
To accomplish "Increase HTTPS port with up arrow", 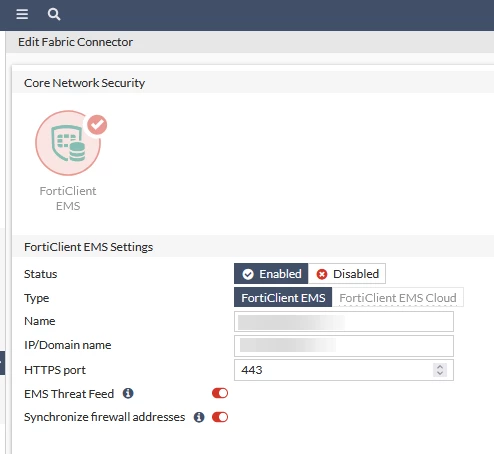I will (440, 367).
